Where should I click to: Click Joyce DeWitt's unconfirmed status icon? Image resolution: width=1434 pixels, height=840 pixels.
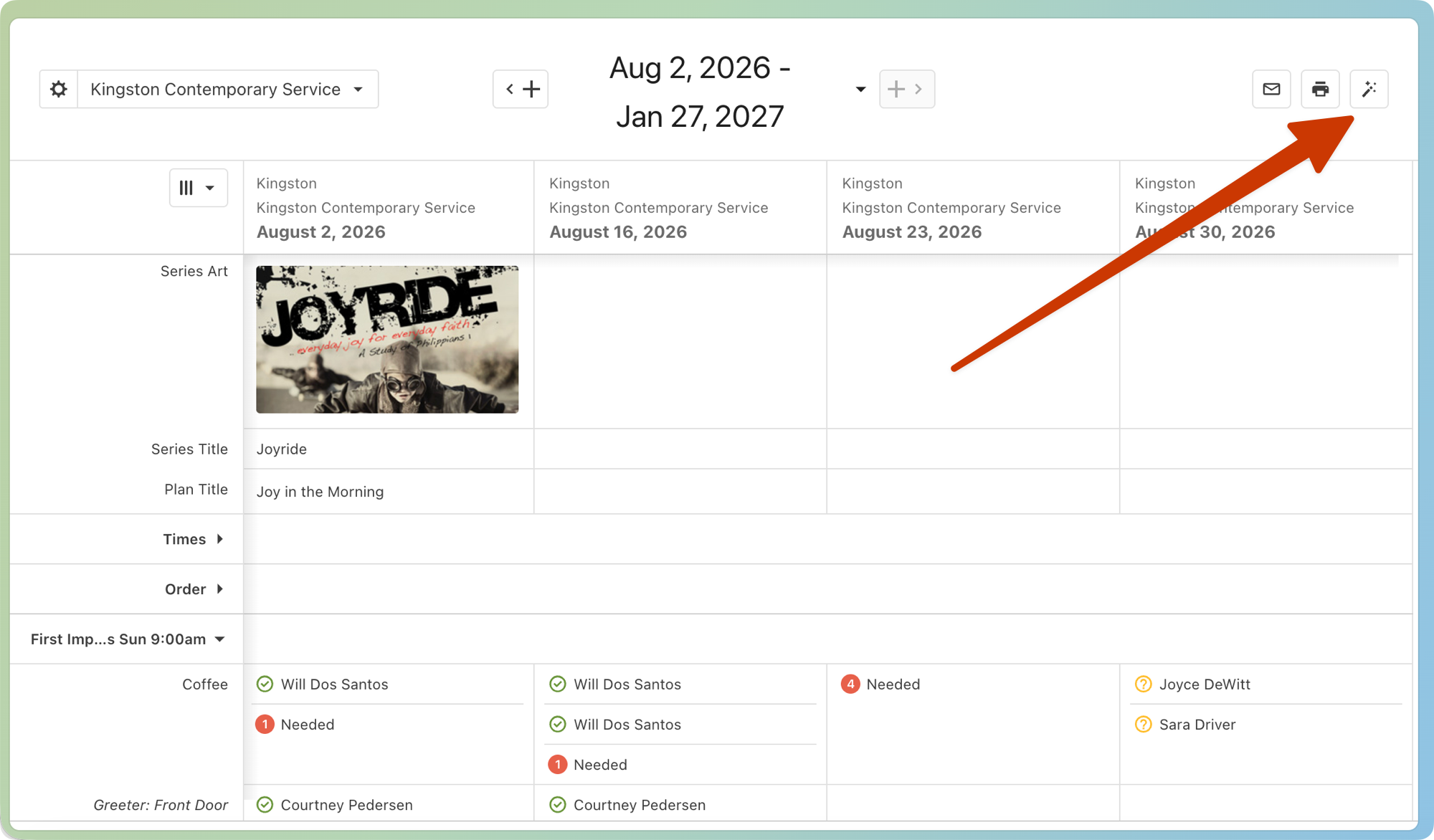1144,684
